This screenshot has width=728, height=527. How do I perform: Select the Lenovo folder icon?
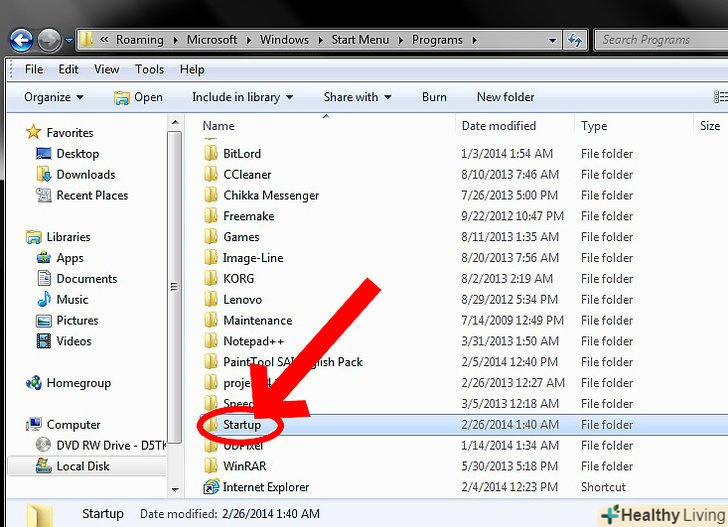(211, 299)
